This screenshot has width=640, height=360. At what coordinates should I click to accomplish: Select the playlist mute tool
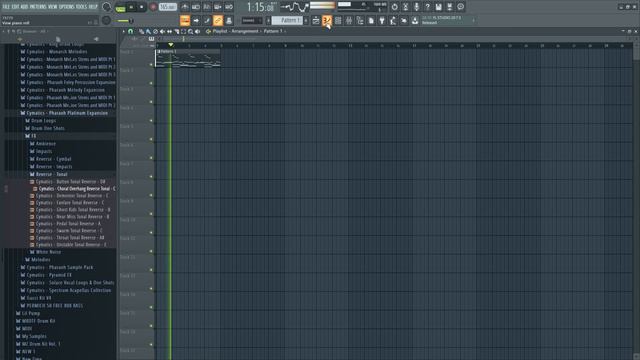point(162,31)
